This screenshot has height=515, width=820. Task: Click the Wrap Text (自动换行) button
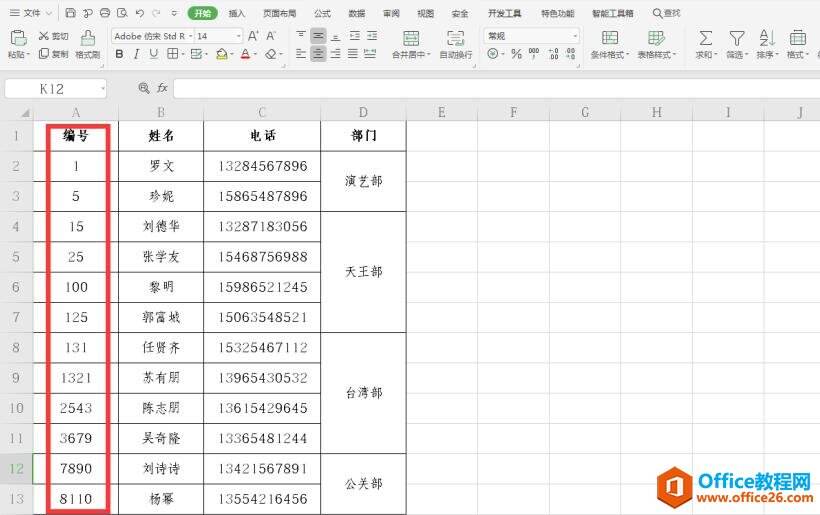(456, 44)
